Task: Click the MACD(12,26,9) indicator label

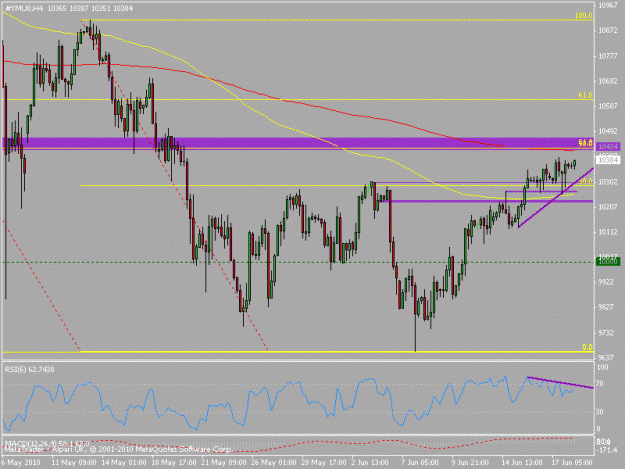Action: pos(47,443)
